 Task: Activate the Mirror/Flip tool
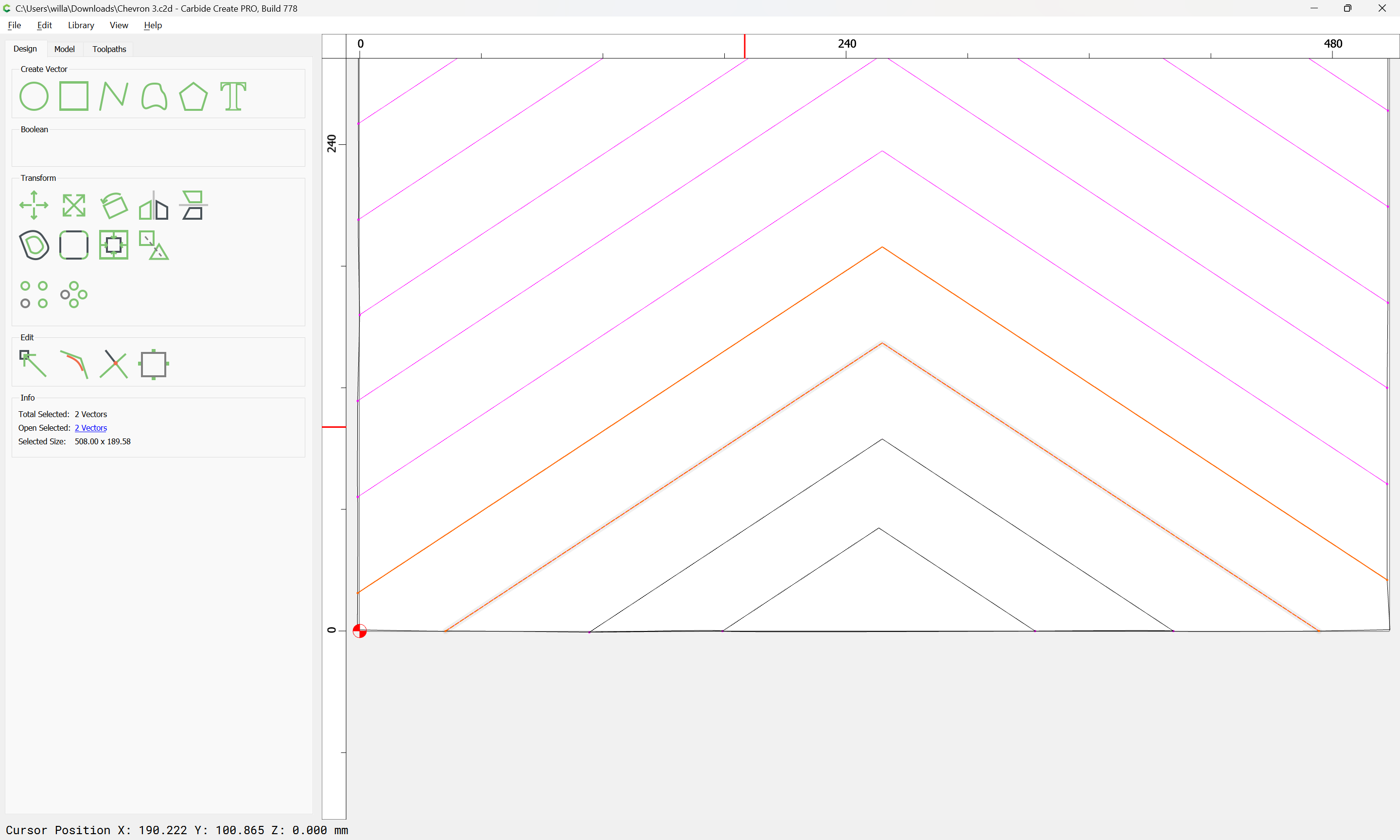[x=154, y=205]
